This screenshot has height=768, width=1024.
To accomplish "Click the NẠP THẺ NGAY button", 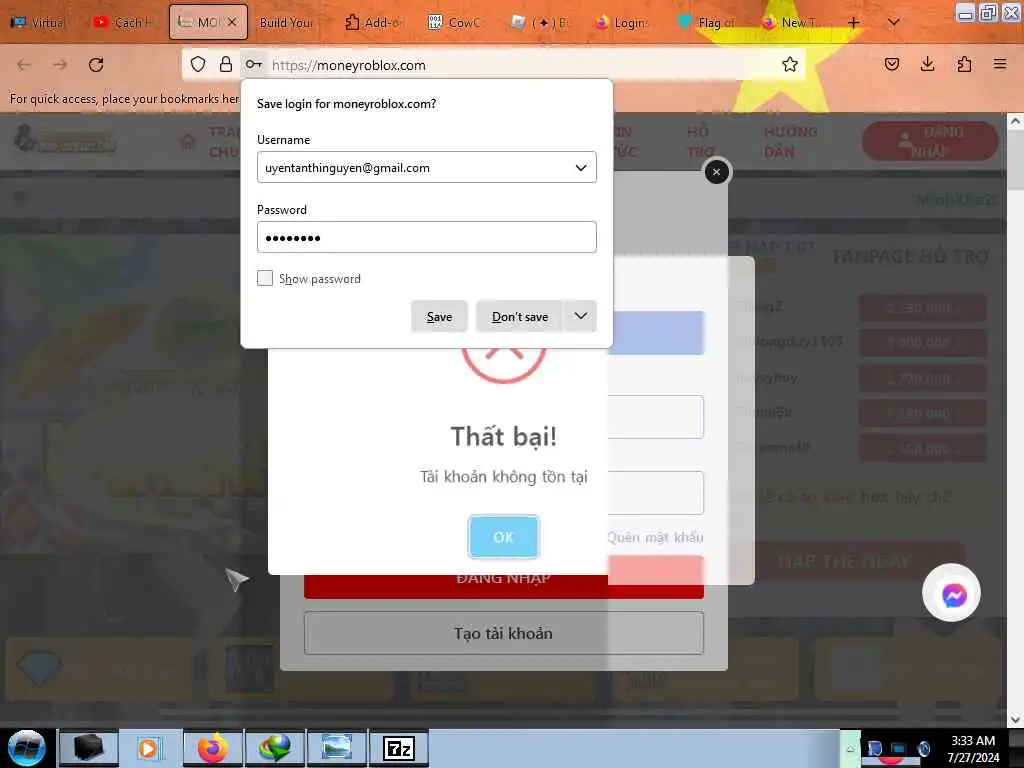I will tap(844, 561).
